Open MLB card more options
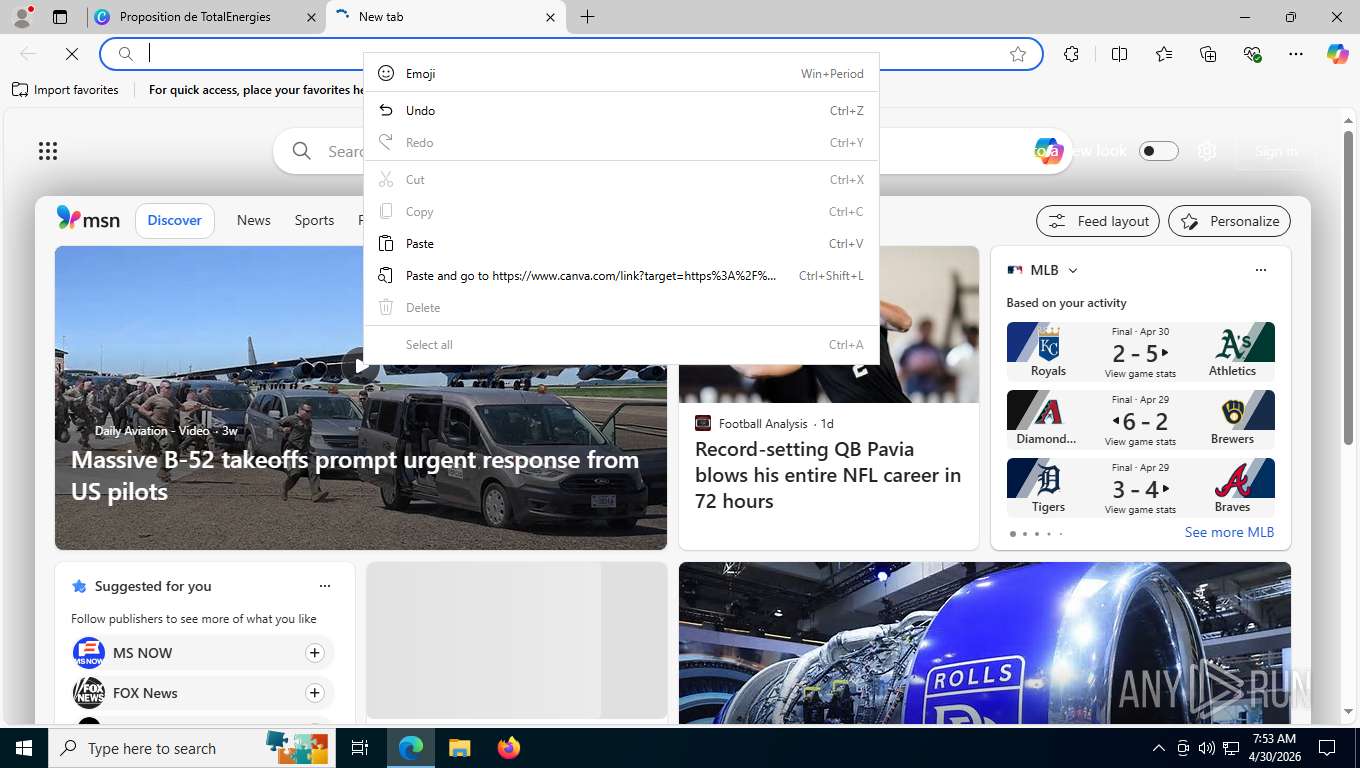 coord(1260,270)
